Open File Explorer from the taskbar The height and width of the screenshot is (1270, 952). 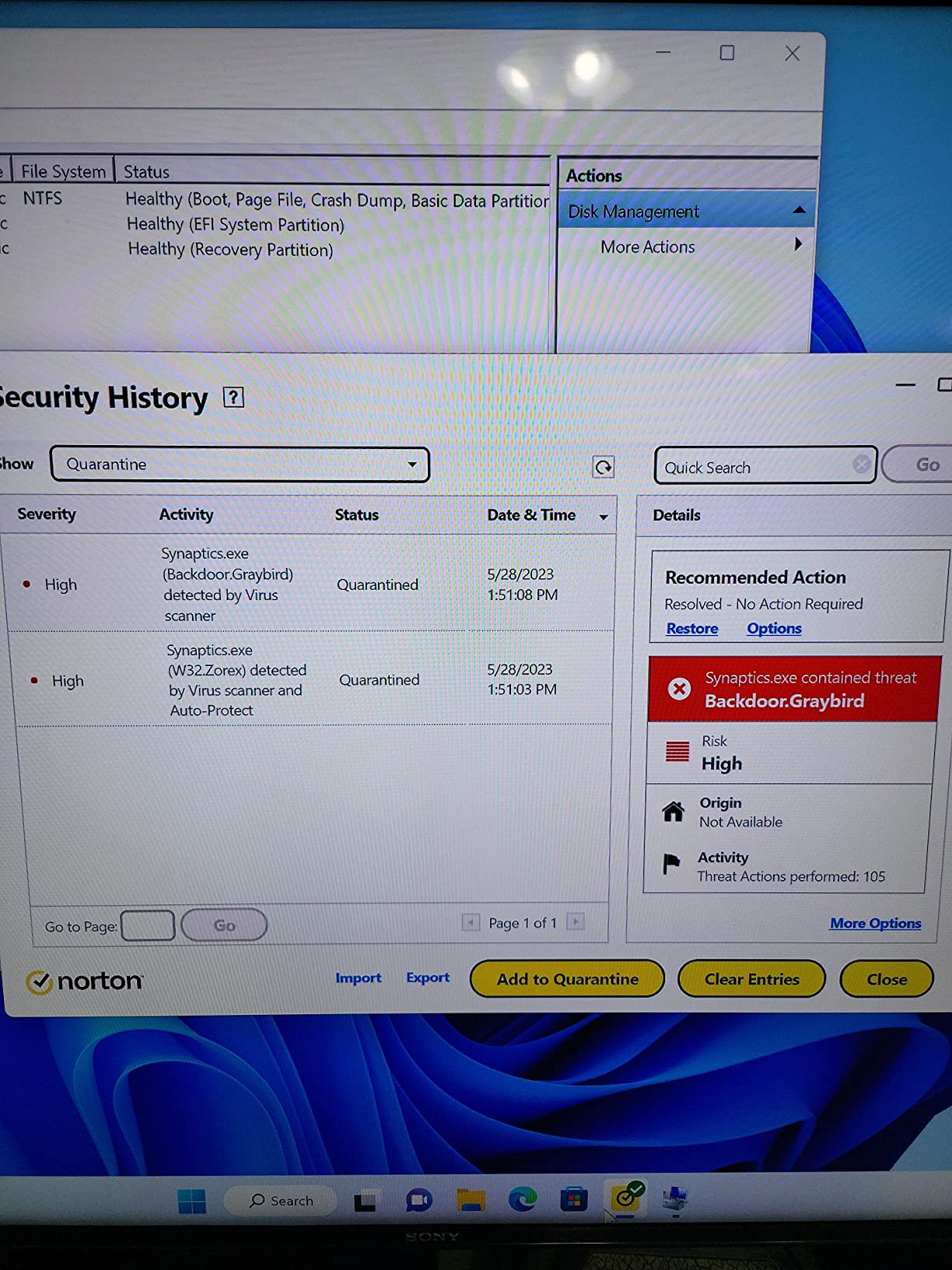471,1201
